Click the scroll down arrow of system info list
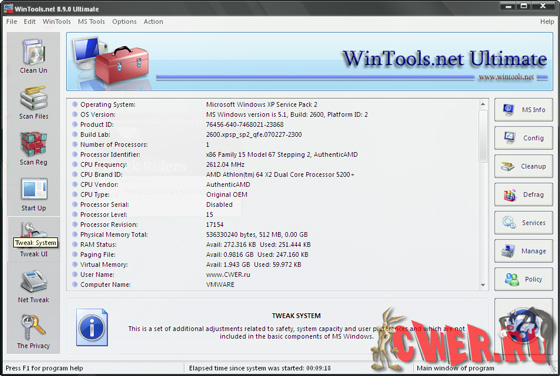 (483, 285)
